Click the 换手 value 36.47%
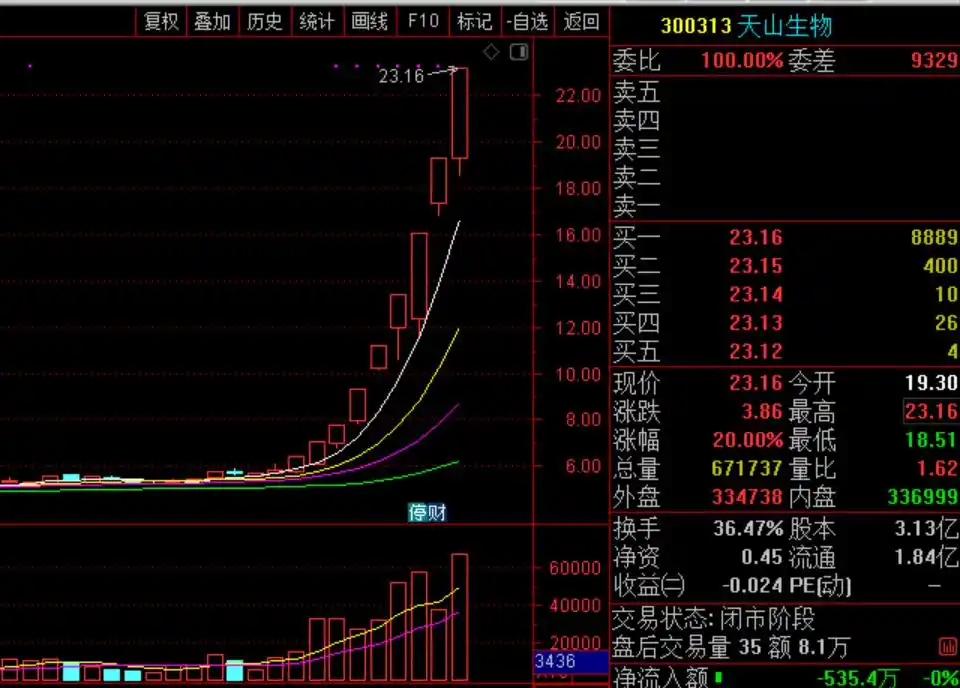This screenshot has width=960, height=688. [x=748, y=528]
